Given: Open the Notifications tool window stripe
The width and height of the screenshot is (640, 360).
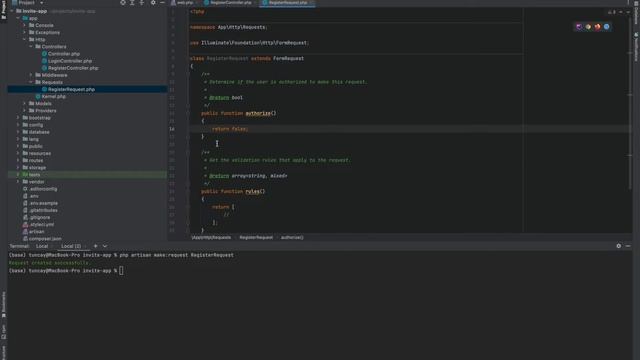Looking at the screenshot, I should [636, 47].
